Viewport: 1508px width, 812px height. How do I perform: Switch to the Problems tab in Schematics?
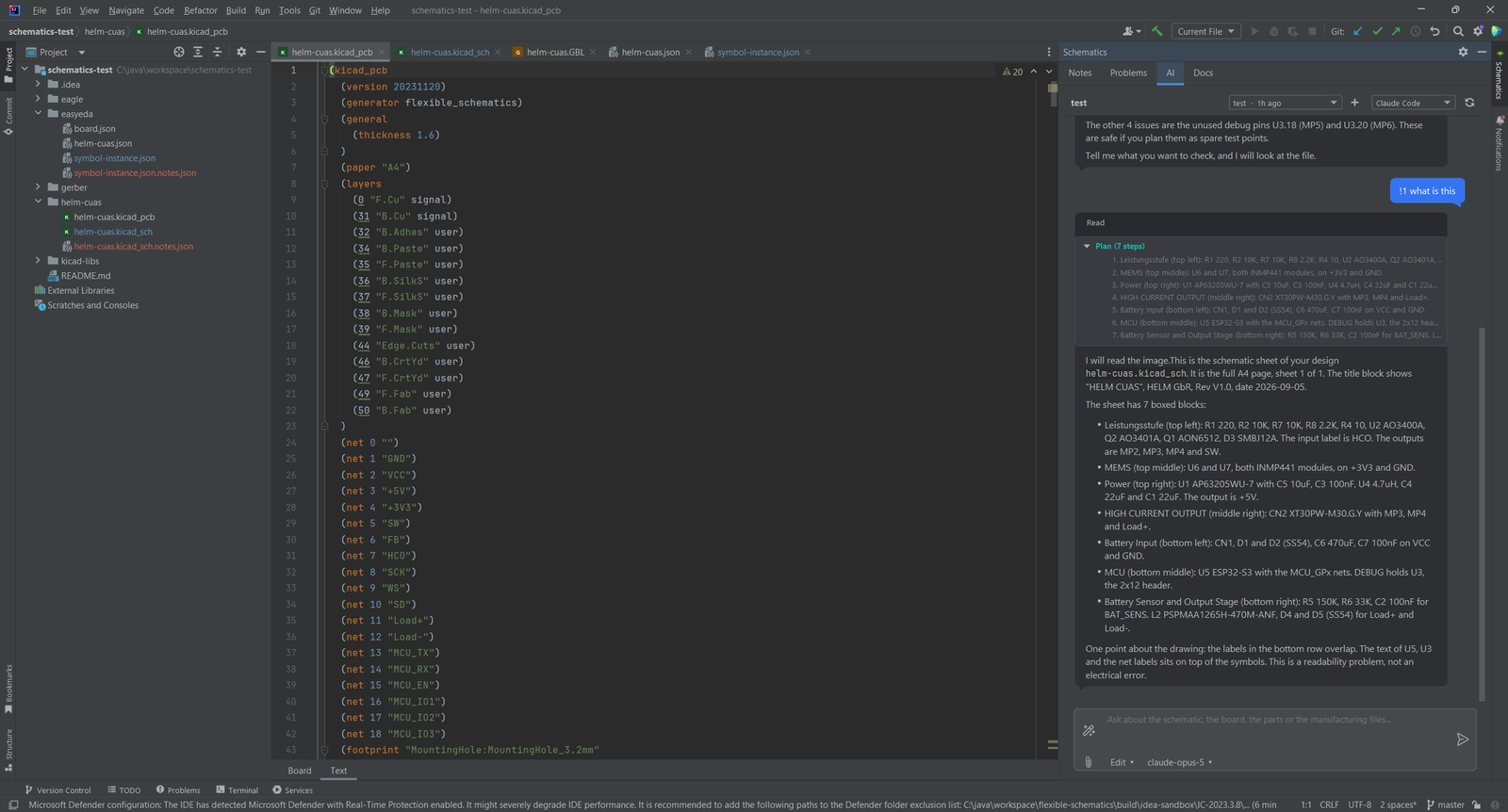(1128, 73)
